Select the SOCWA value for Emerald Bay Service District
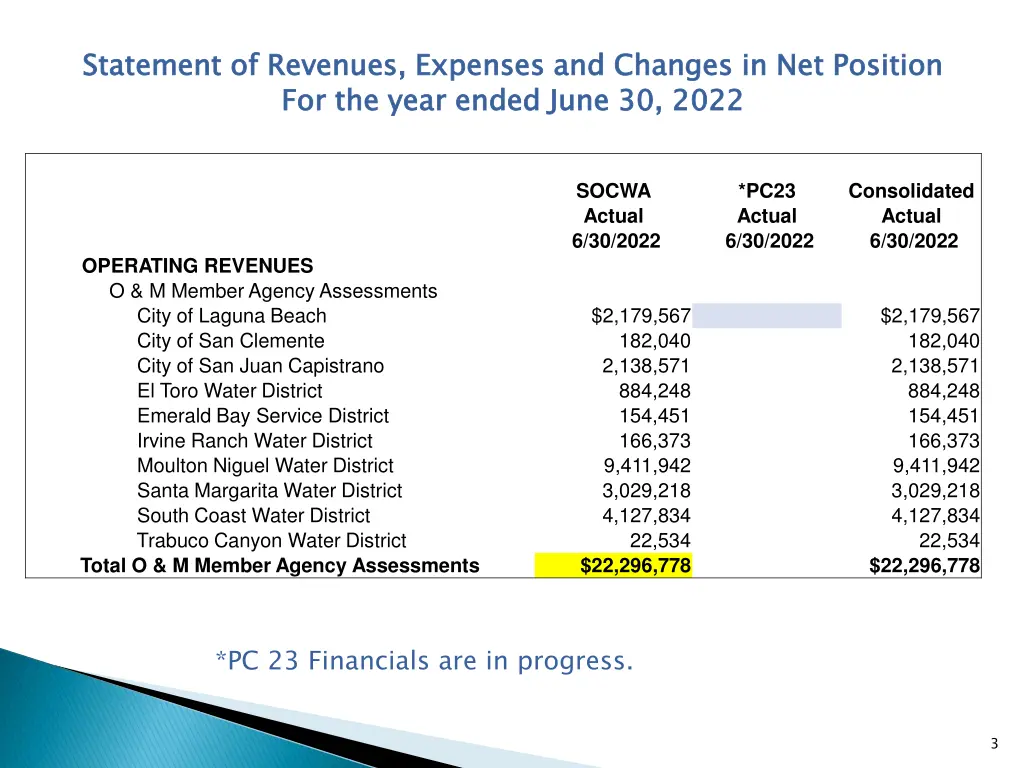The image size is (1024, 768). click(654, 416)
